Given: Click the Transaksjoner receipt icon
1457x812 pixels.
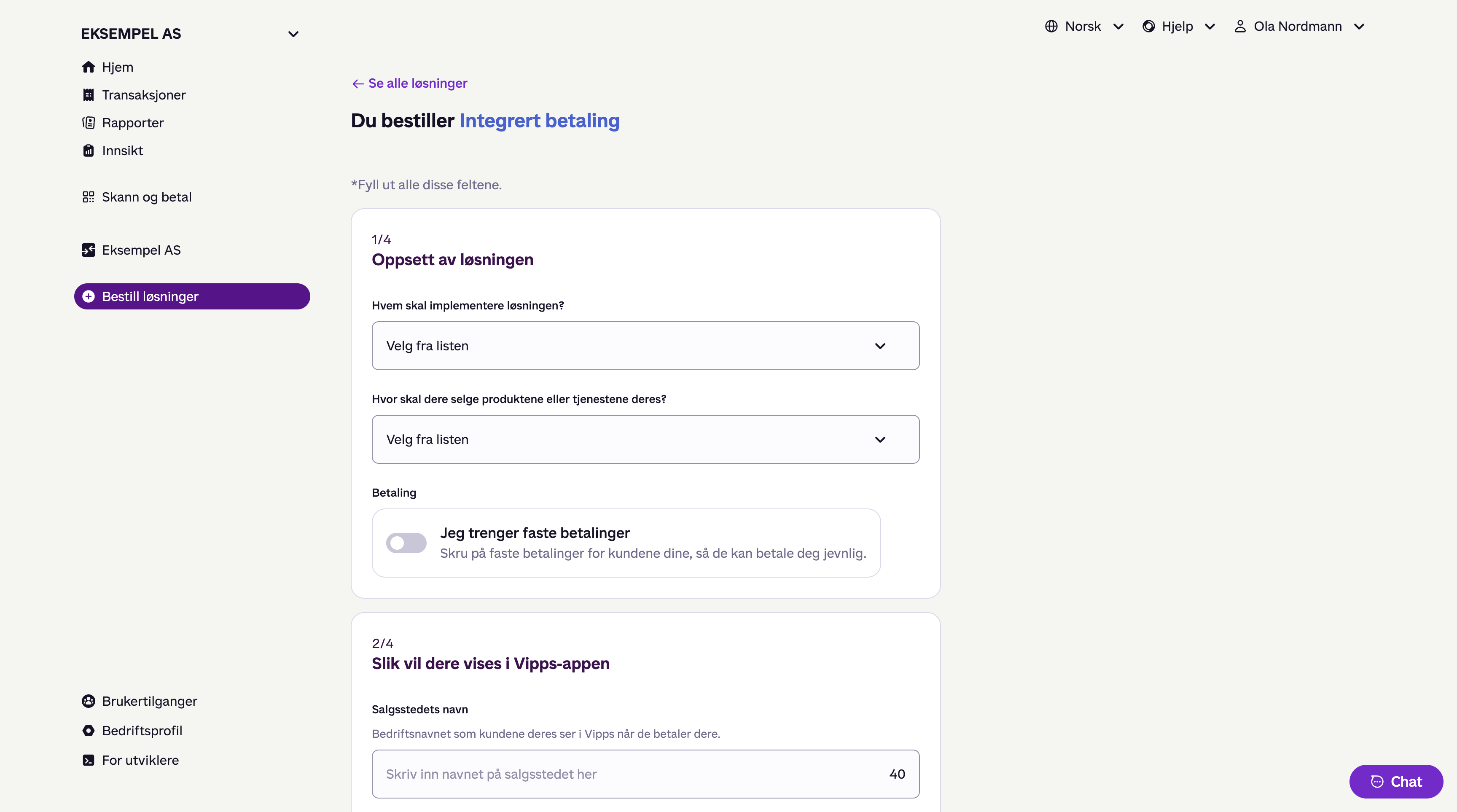Looking at the screenshot, I should [88, 95].
